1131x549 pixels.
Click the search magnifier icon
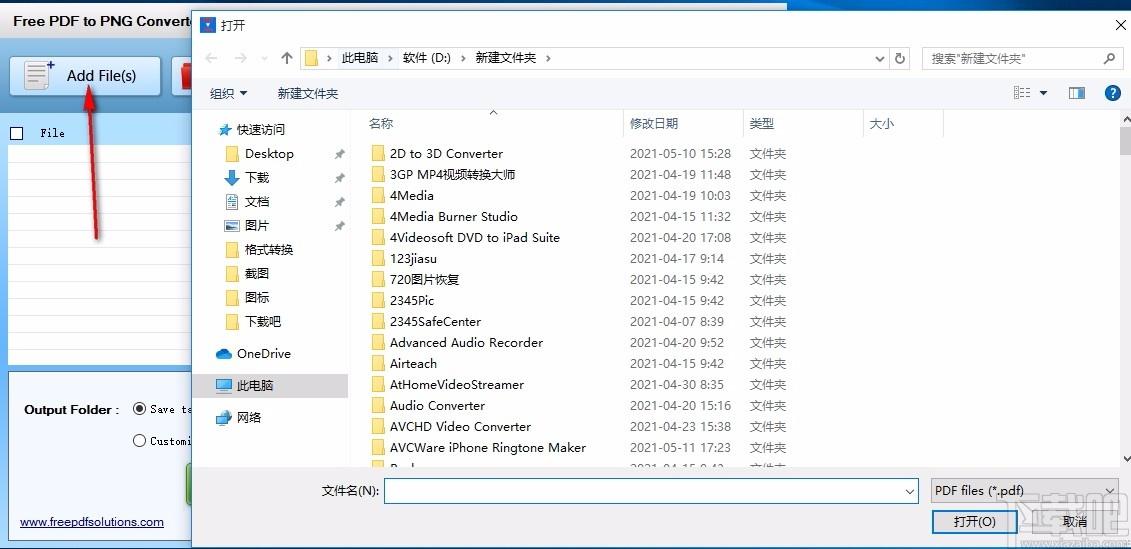point(1108,58)
